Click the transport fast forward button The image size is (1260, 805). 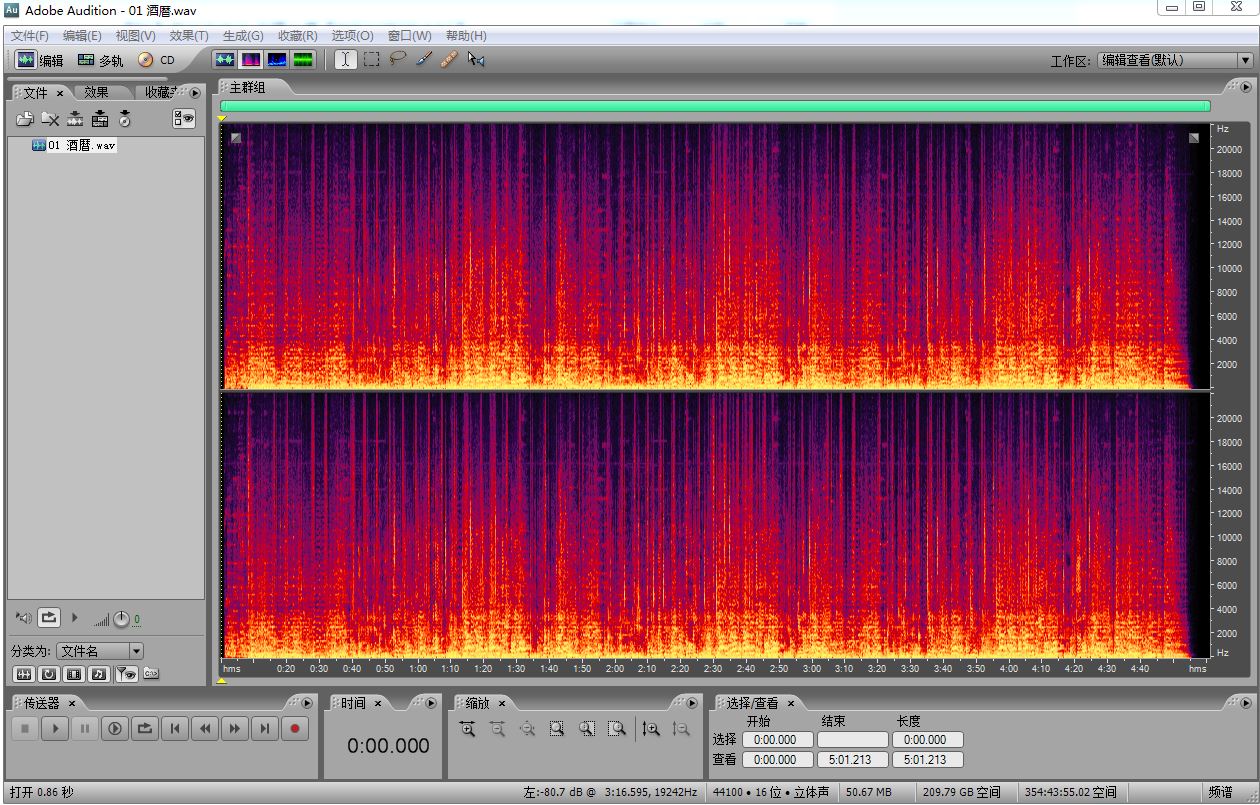tap(235, 729)
